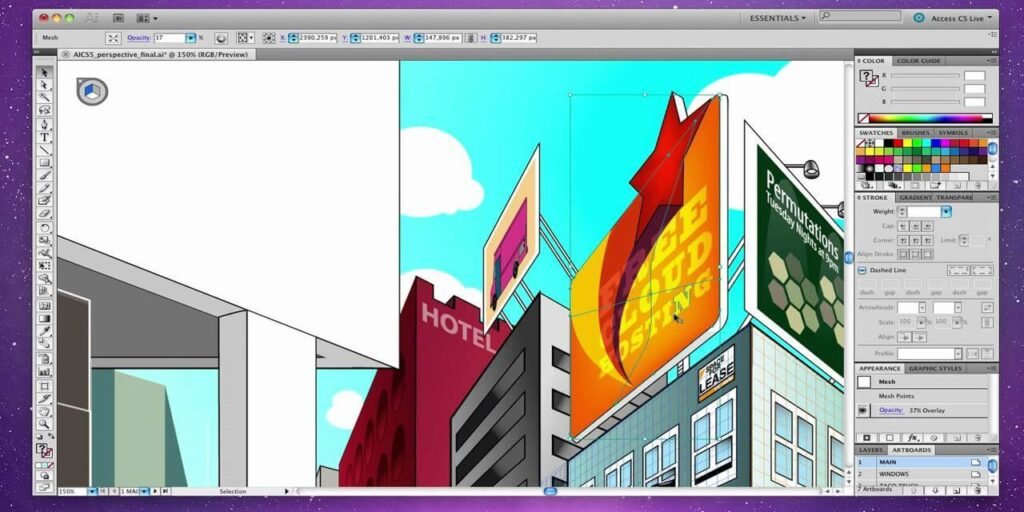The width and height of the screenshot is (1024, 512).
Task: Select the Rotate tool
Action: pyautogui.click(x=44, y=228)
